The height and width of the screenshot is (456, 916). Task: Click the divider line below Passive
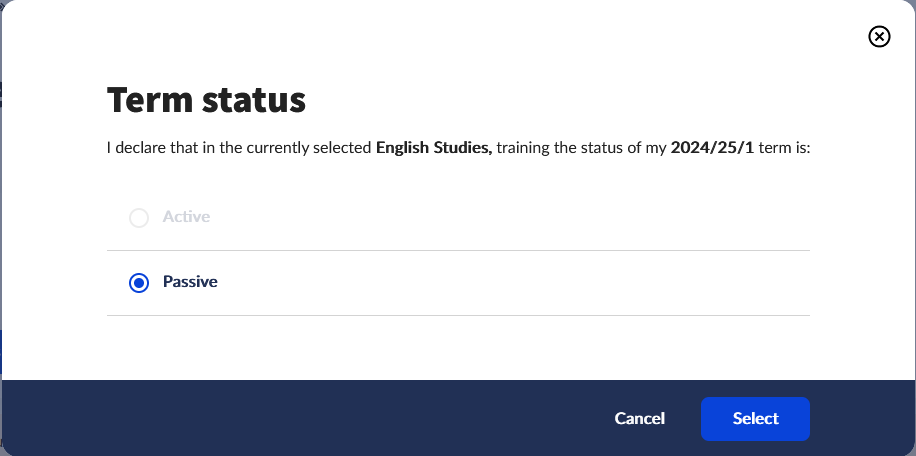pos(458,315)
